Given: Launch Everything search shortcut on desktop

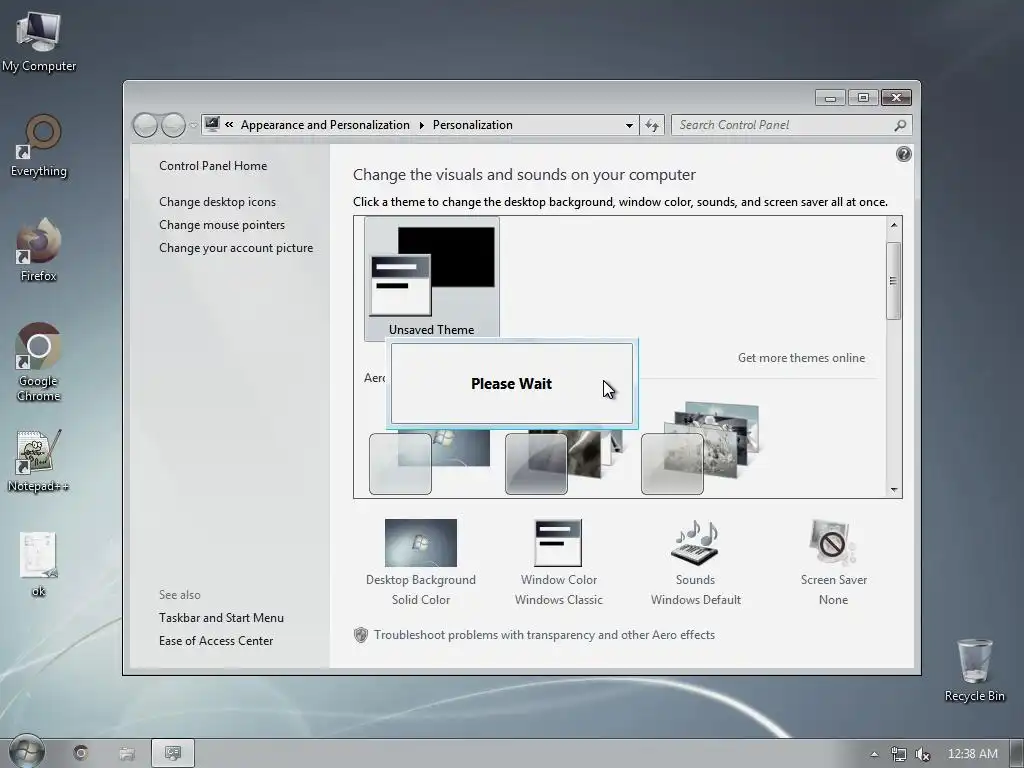Looking at the screenshot, I should 39,146.
